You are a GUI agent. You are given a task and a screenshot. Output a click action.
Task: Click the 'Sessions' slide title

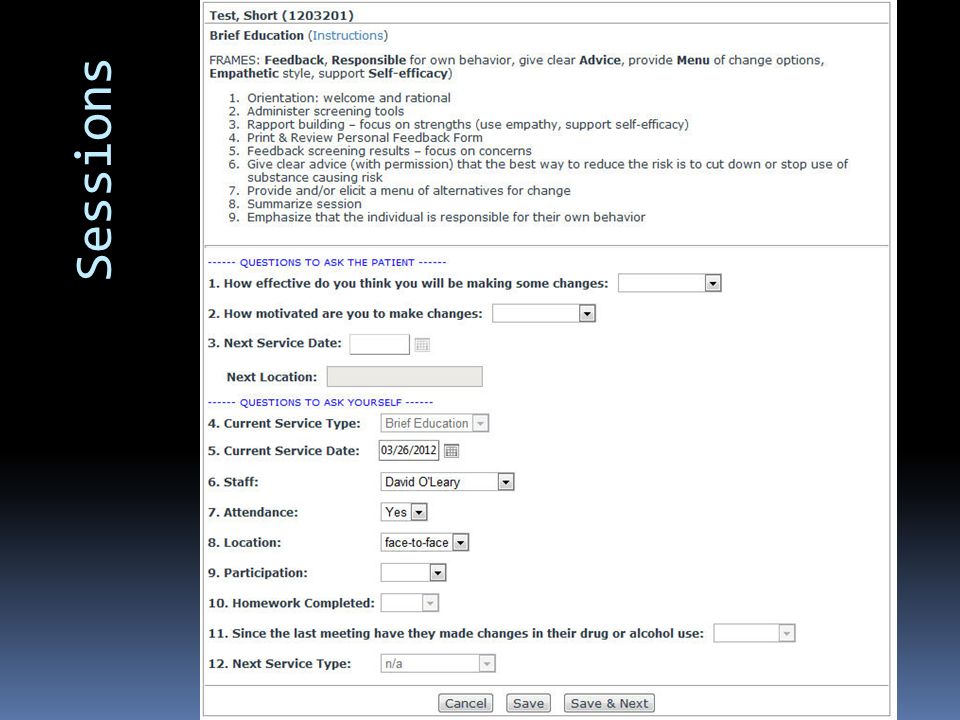(x=94, y=170)
